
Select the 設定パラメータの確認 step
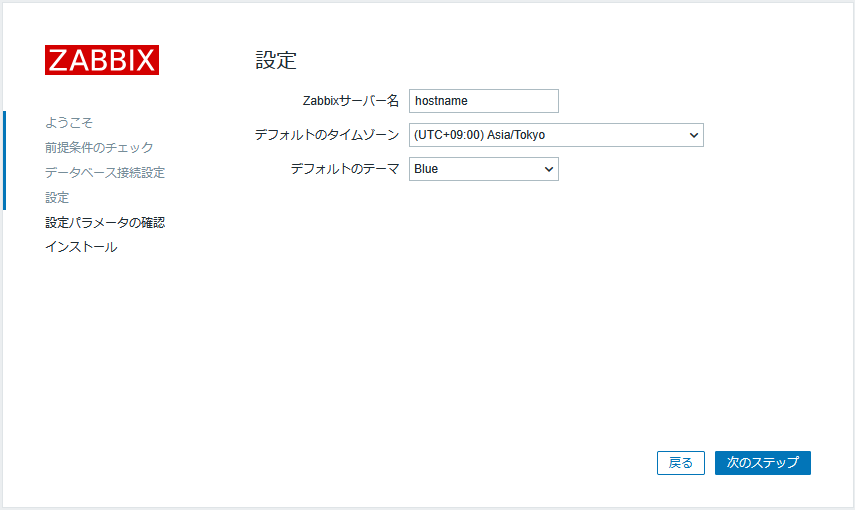pyautogui.click(x=105, y=223)
